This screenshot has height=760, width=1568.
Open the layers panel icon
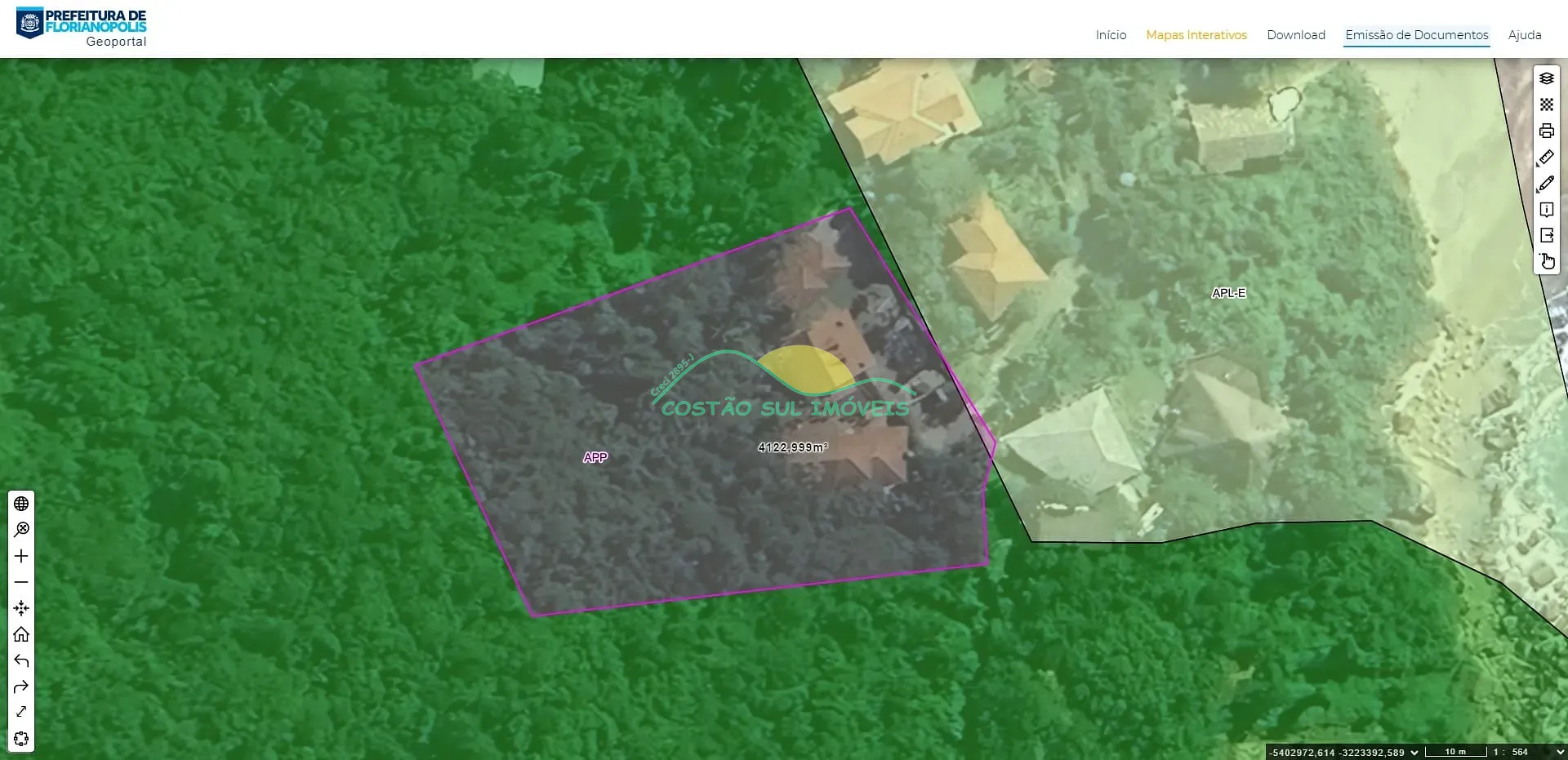1546,78
